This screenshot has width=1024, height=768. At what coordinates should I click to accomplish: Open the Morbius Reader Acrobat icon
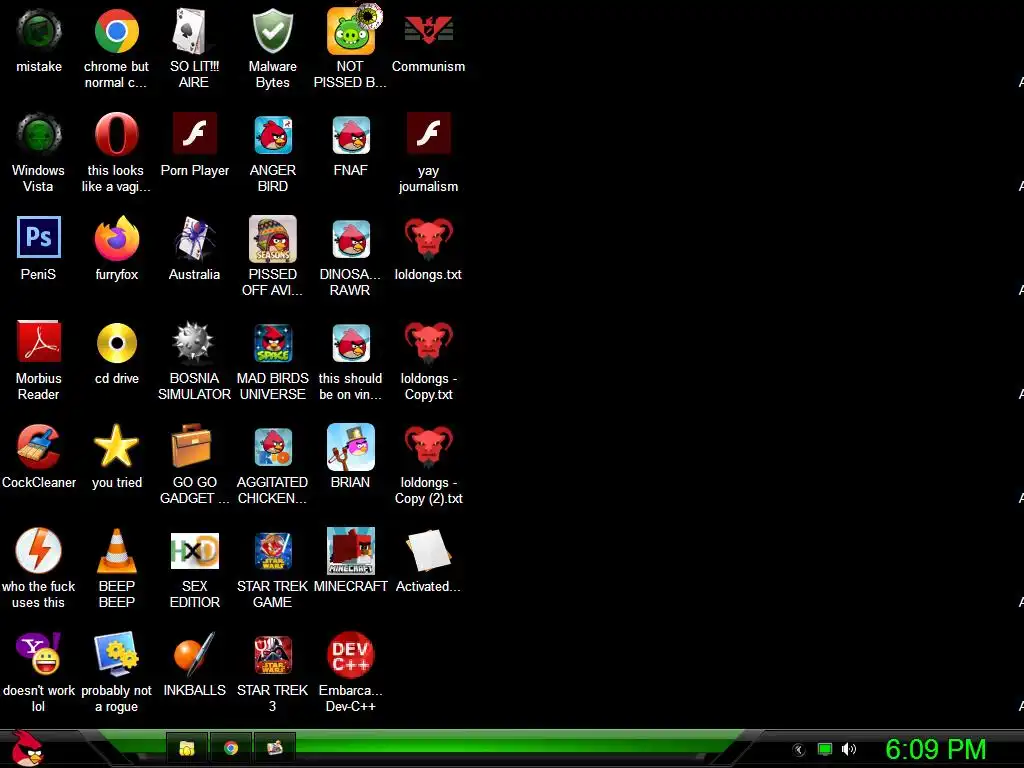pos(39,342)
